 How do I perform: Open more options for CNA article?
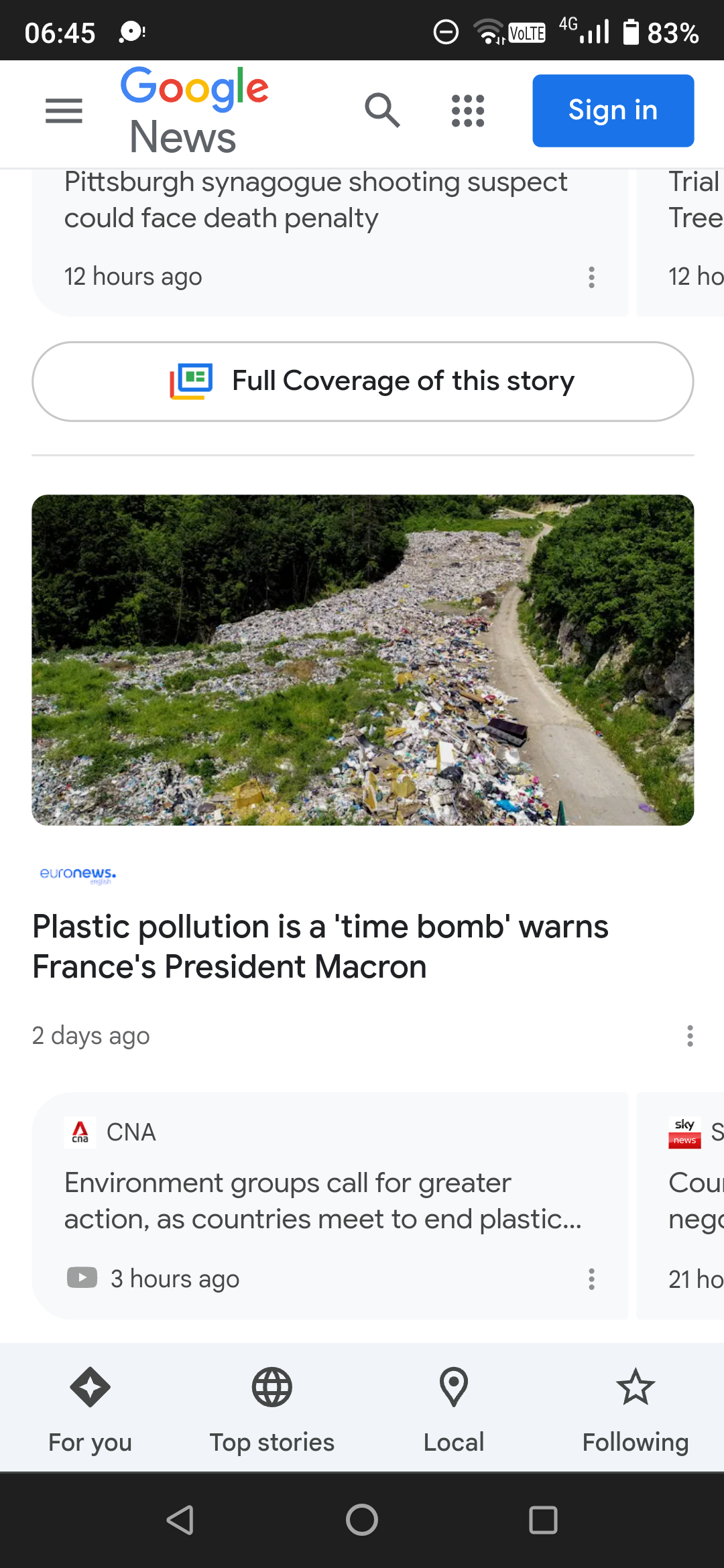point(591,1279)
